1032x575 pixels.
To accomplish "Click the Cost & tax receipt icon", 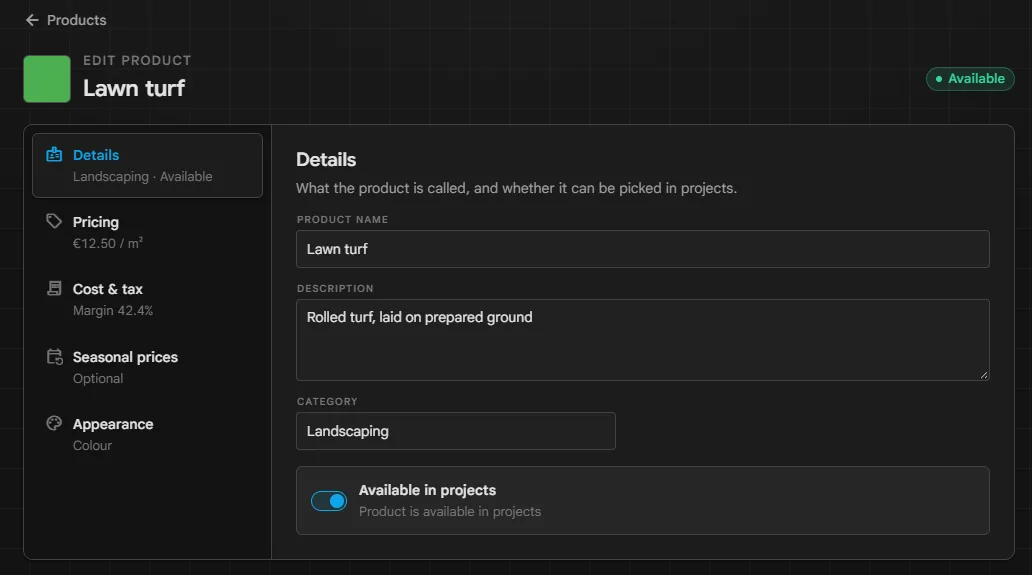I will coord(54,288).
